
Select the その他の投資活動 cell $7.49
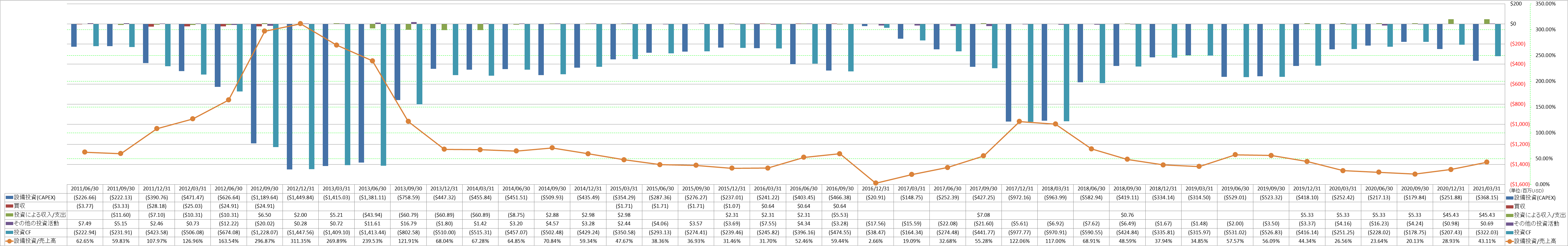pos(85,224)
